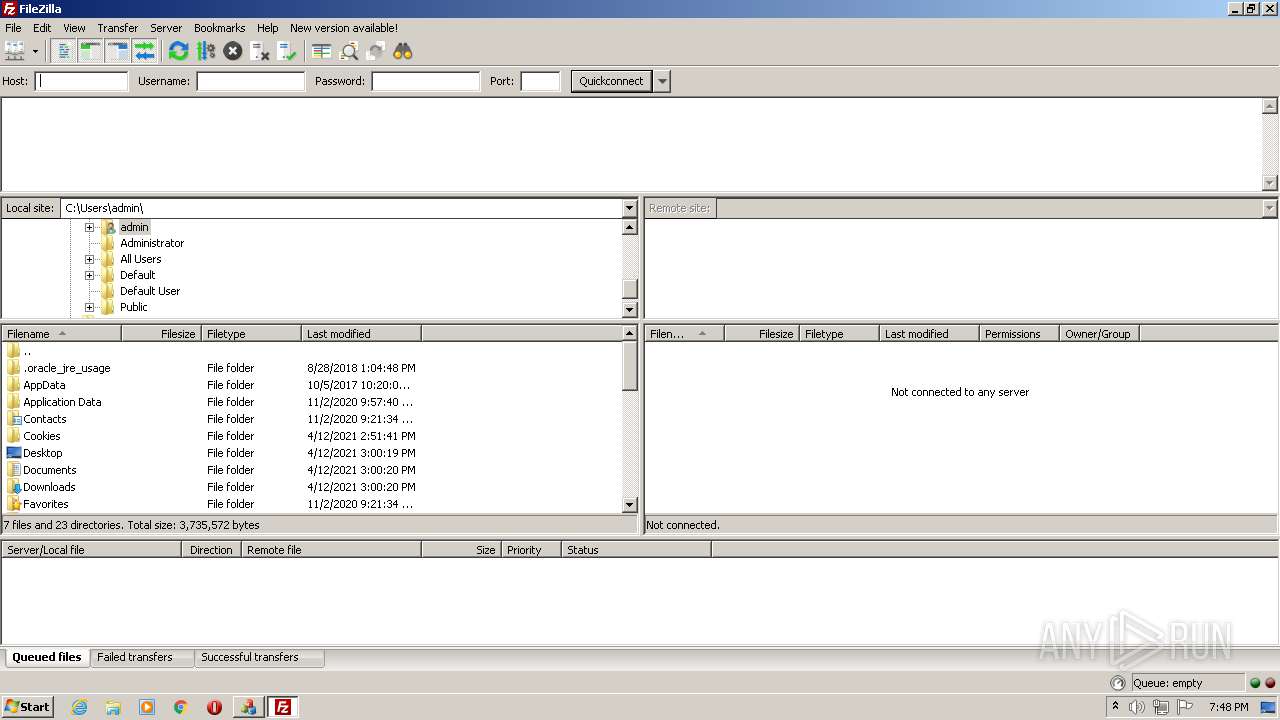Click the message log scrollbar up arrow
Viewport: 1280px width, 720px height.
click(x=1270, y=106)
